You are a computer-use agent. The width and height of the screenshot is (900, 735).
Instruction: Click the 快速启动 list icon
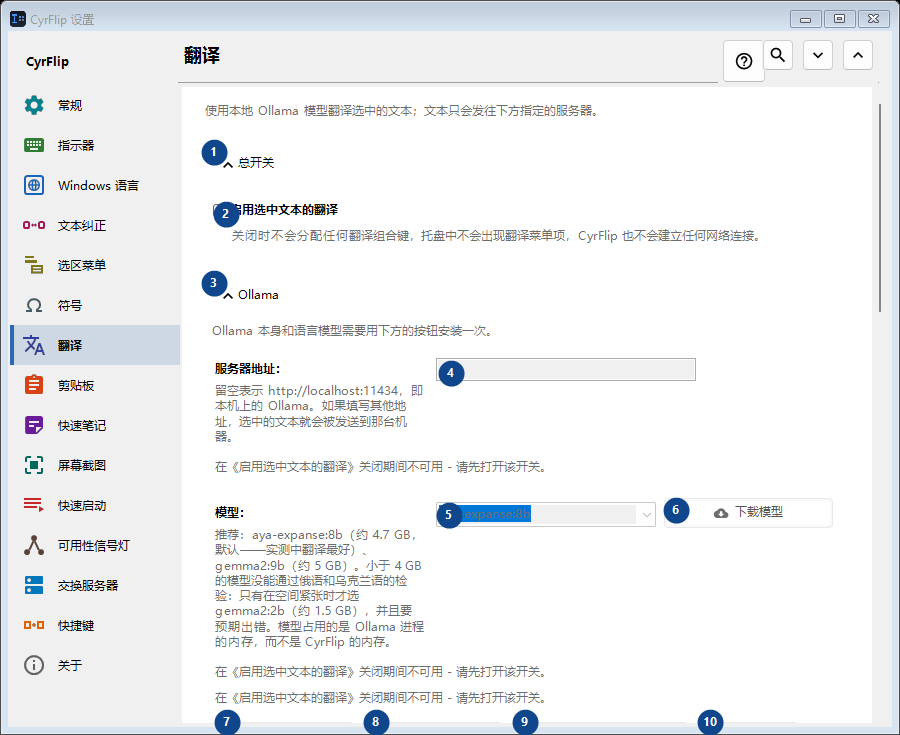[34, 505]
